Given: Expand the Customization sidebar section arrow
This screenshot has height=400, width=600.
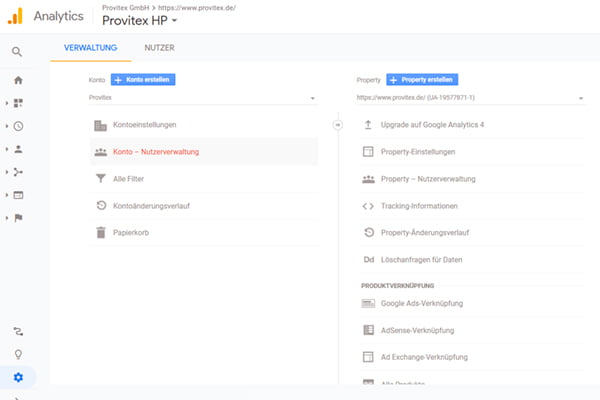Looking at the screenshot, I should click(x=7, y=103).
